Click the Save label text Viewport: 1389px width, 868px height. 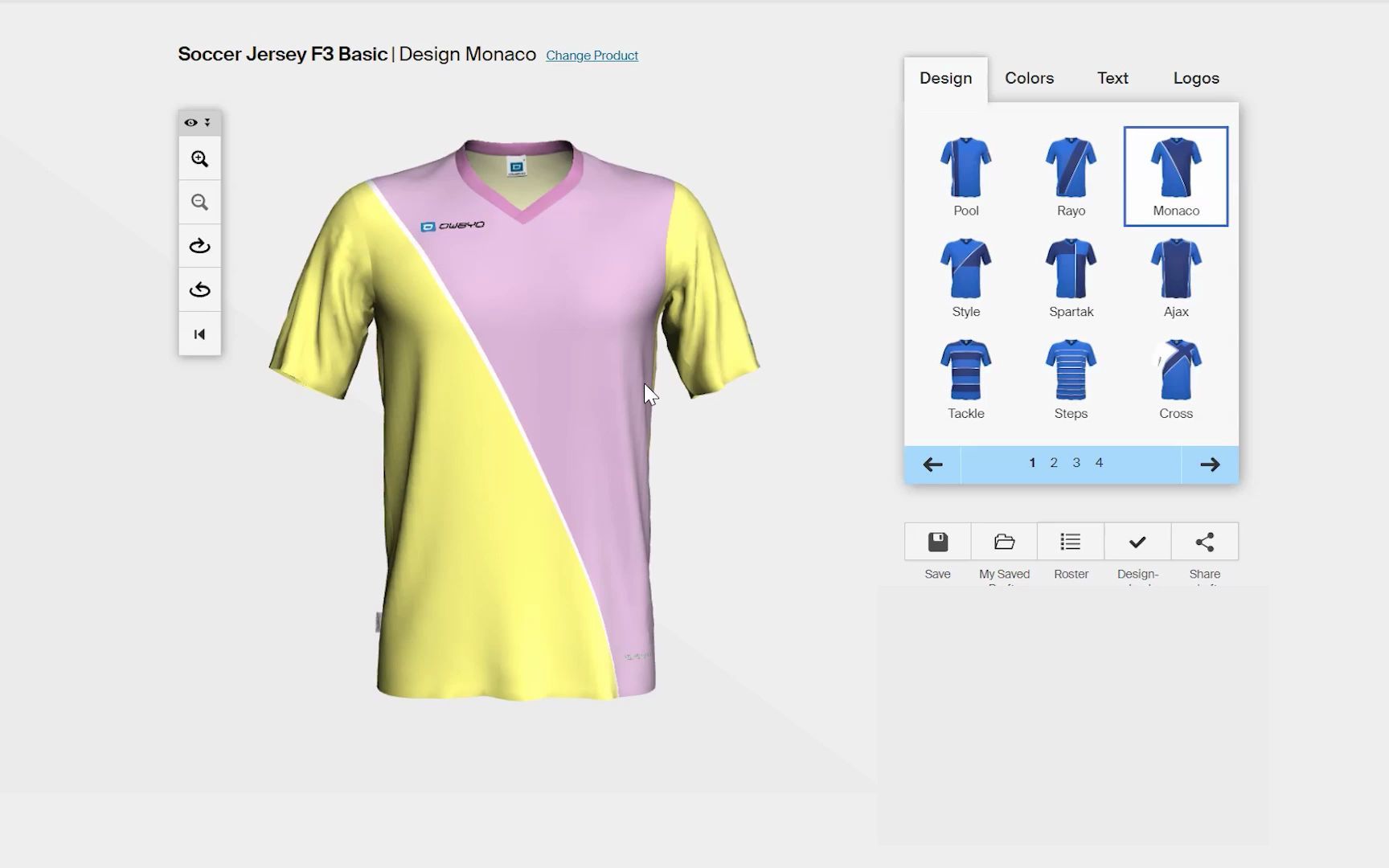(937, 574)
